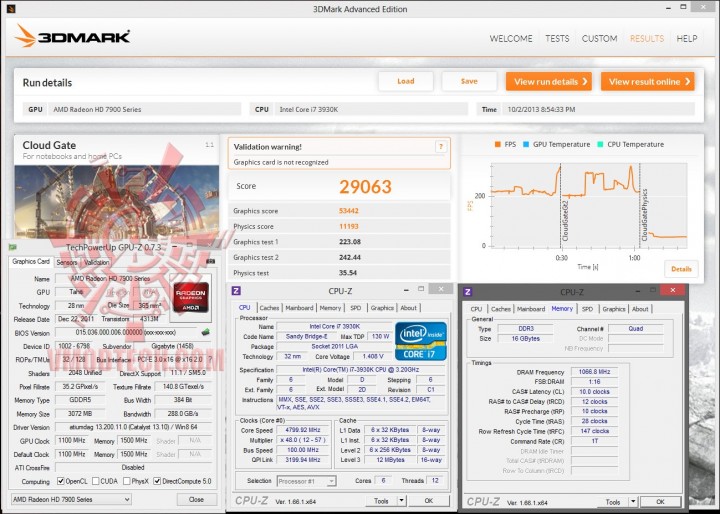Toggle the CUDA checkbox in GPU-Z

[96, 481]
